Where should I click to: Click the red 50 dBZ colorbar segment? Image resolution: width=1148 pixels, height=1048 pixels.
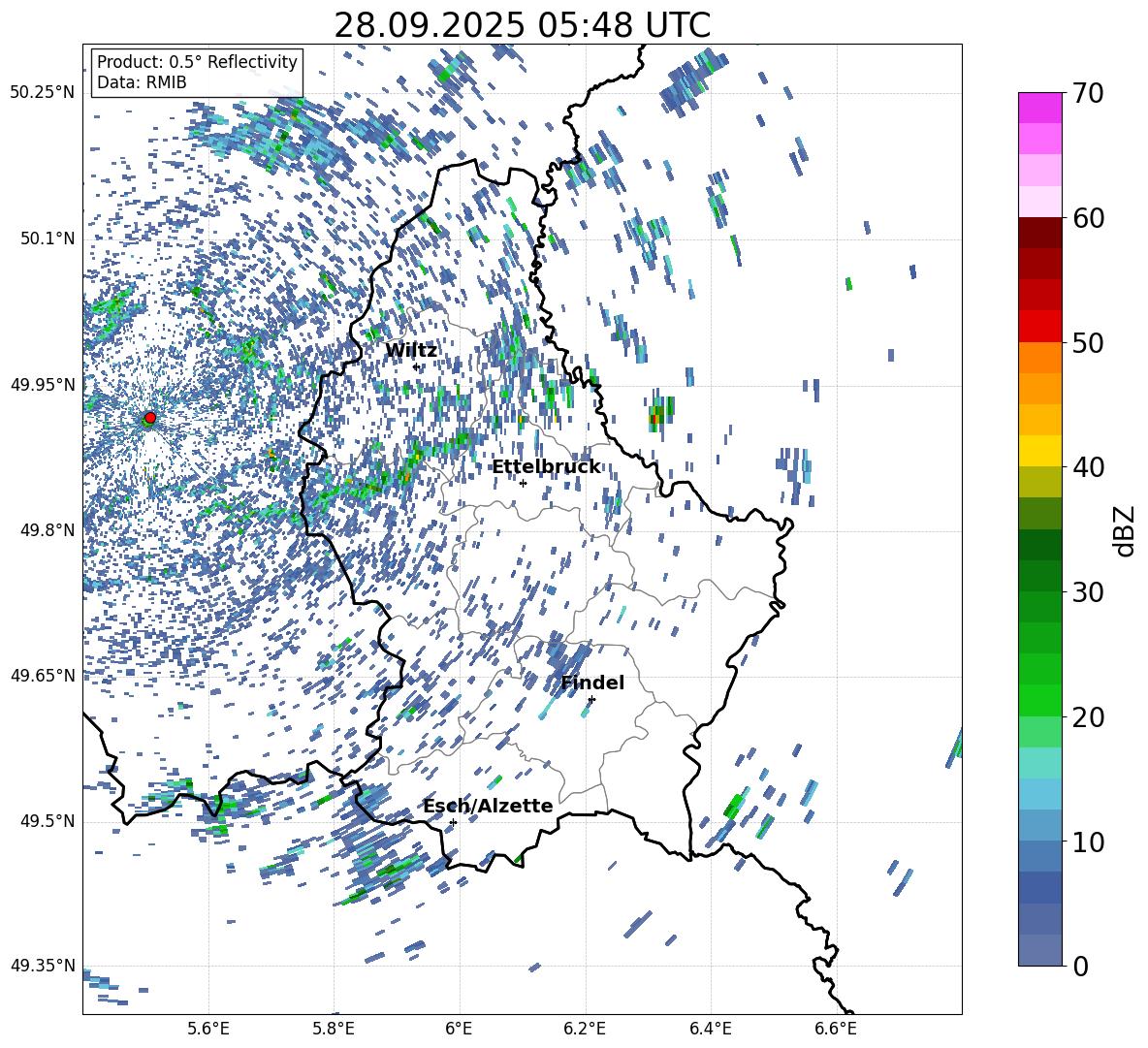coord(1039,327)
